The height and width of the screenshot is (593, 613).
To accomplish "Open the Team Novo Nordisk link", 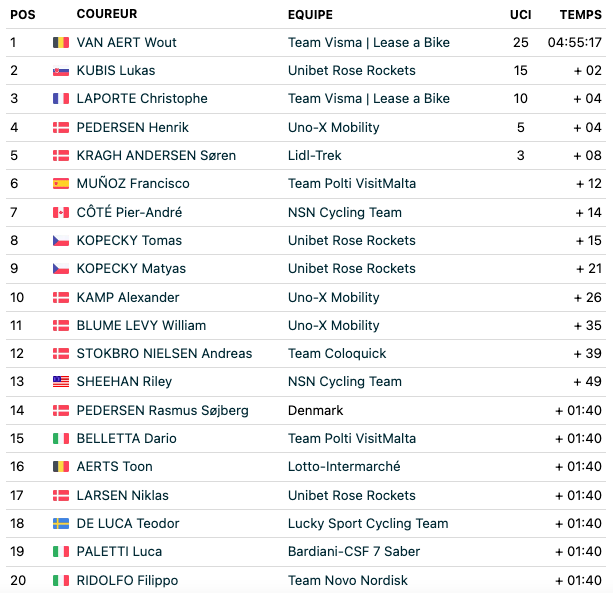I will (348, 580).
